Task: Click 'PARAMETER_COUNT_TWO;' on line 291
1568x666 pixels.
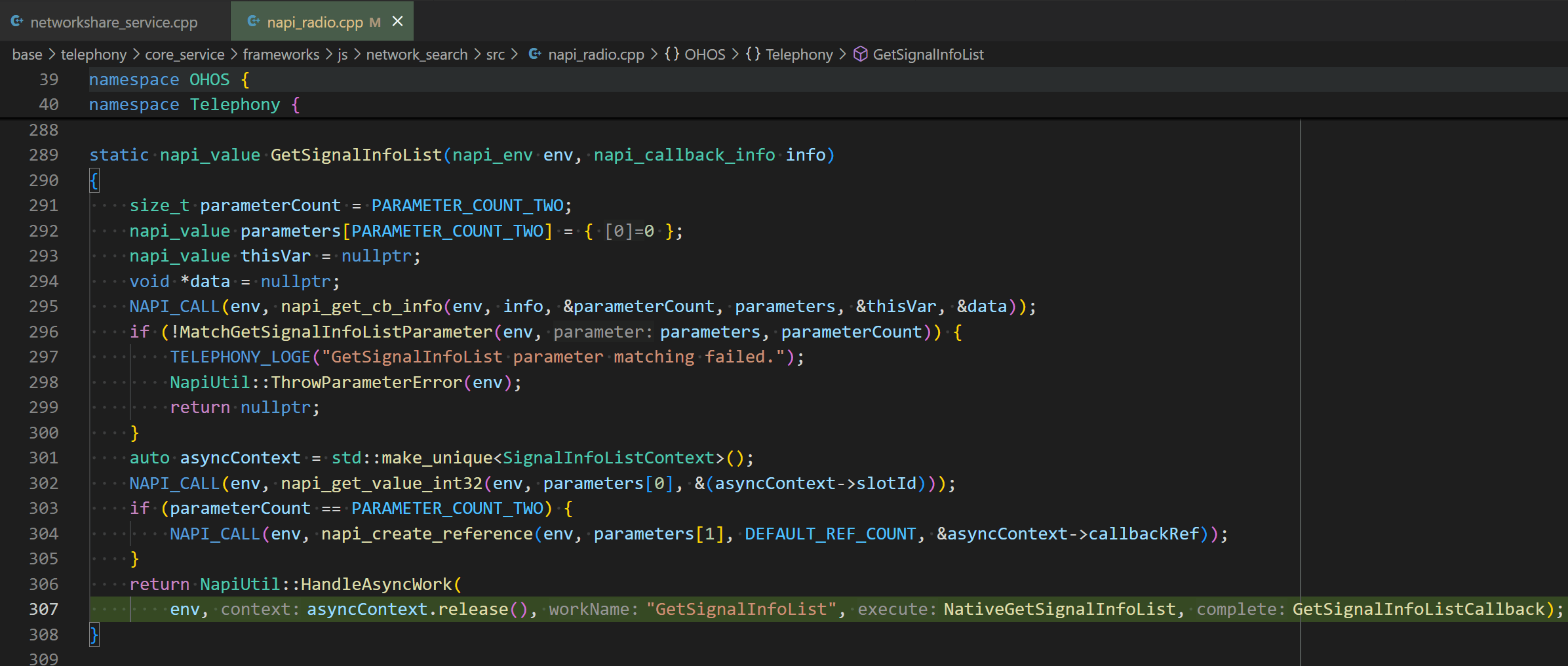Action: click(472, 206)
